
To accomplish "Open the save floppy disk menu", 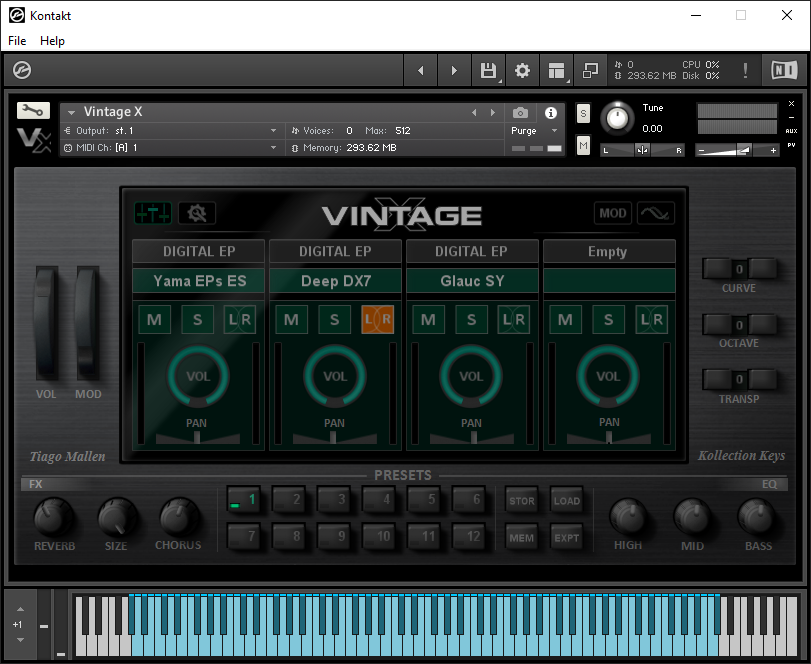I will pyautogui.click(x=488, y=70).
